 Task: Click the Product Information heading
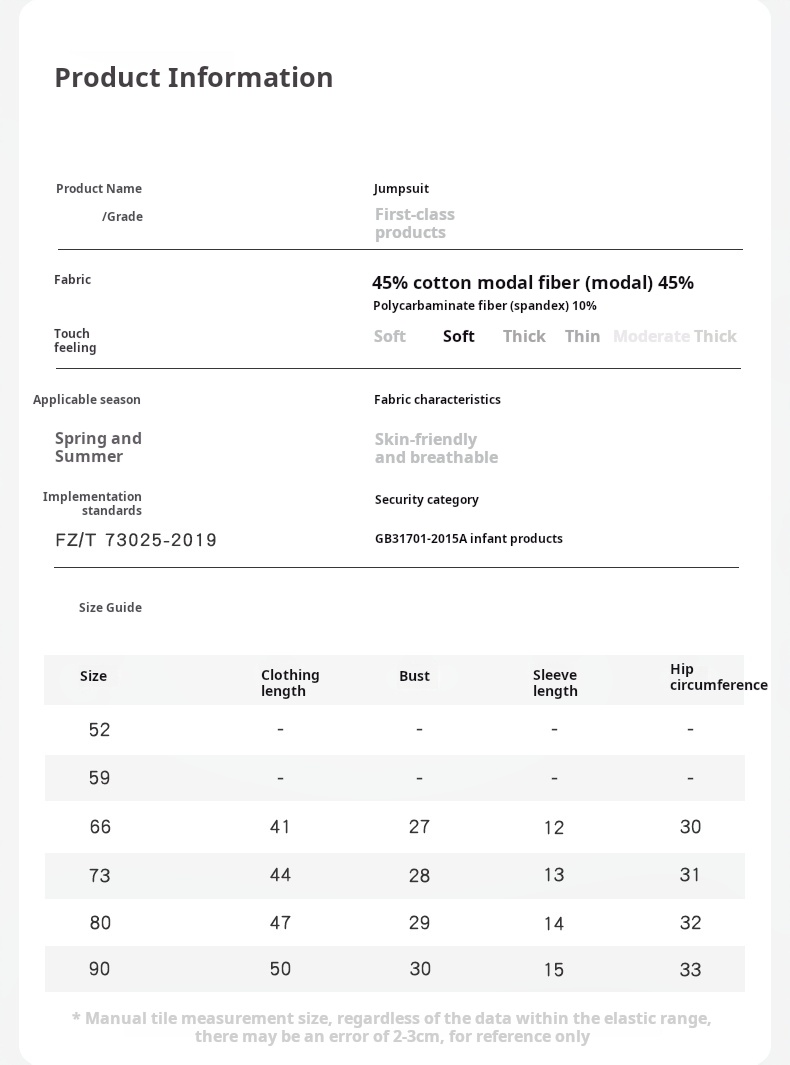pos(193,78)
